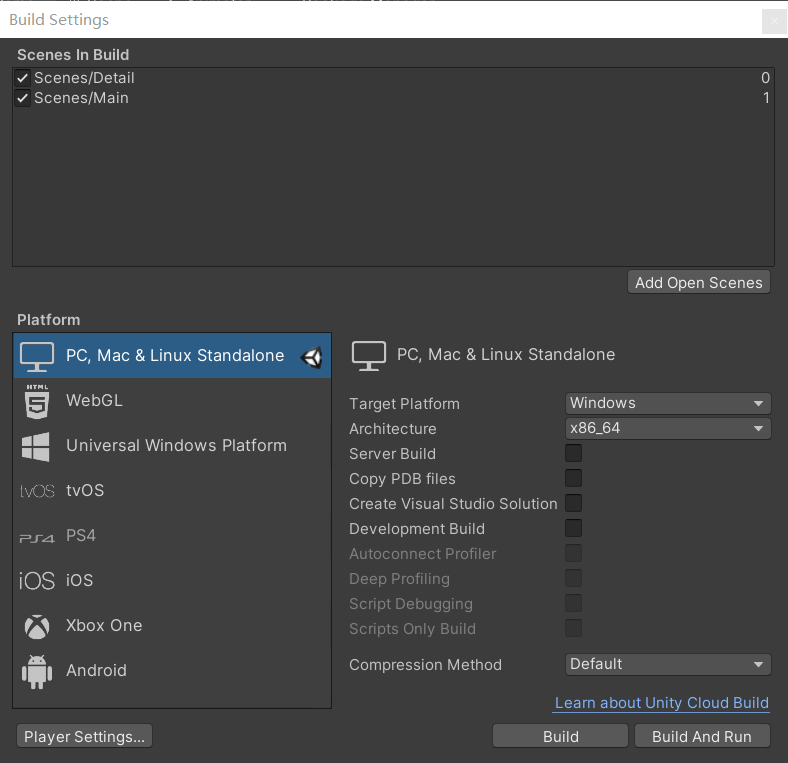Click the Build Settings window title
This screenshot has height=763, width=788.
59,20
